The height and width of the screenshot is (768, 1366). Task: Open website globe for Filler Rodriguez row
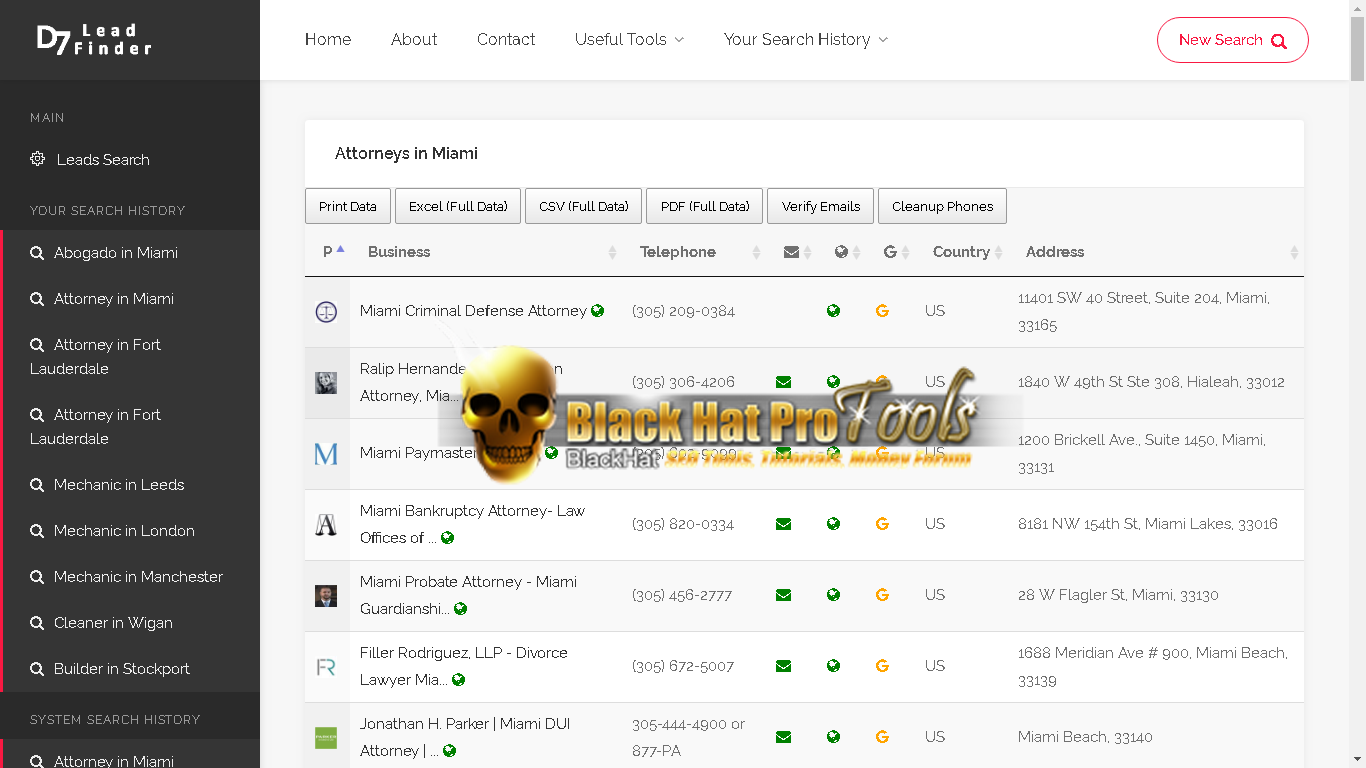point(833,666)
